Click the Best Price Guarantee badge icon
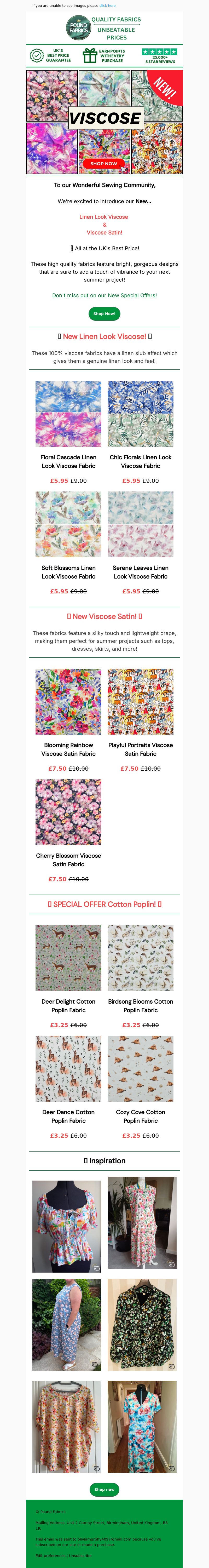 [x=37, y=55]
